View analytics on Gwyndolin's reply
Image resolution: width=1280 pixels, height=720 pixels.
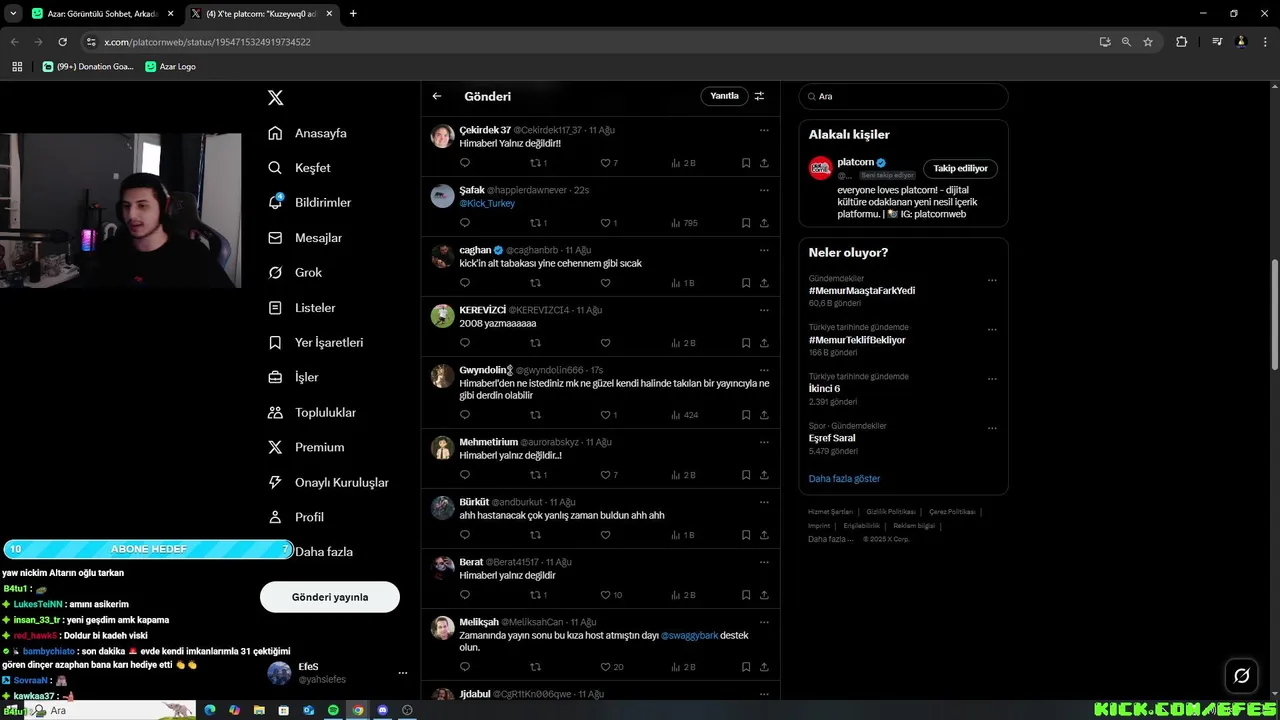(x=684, y=415)
